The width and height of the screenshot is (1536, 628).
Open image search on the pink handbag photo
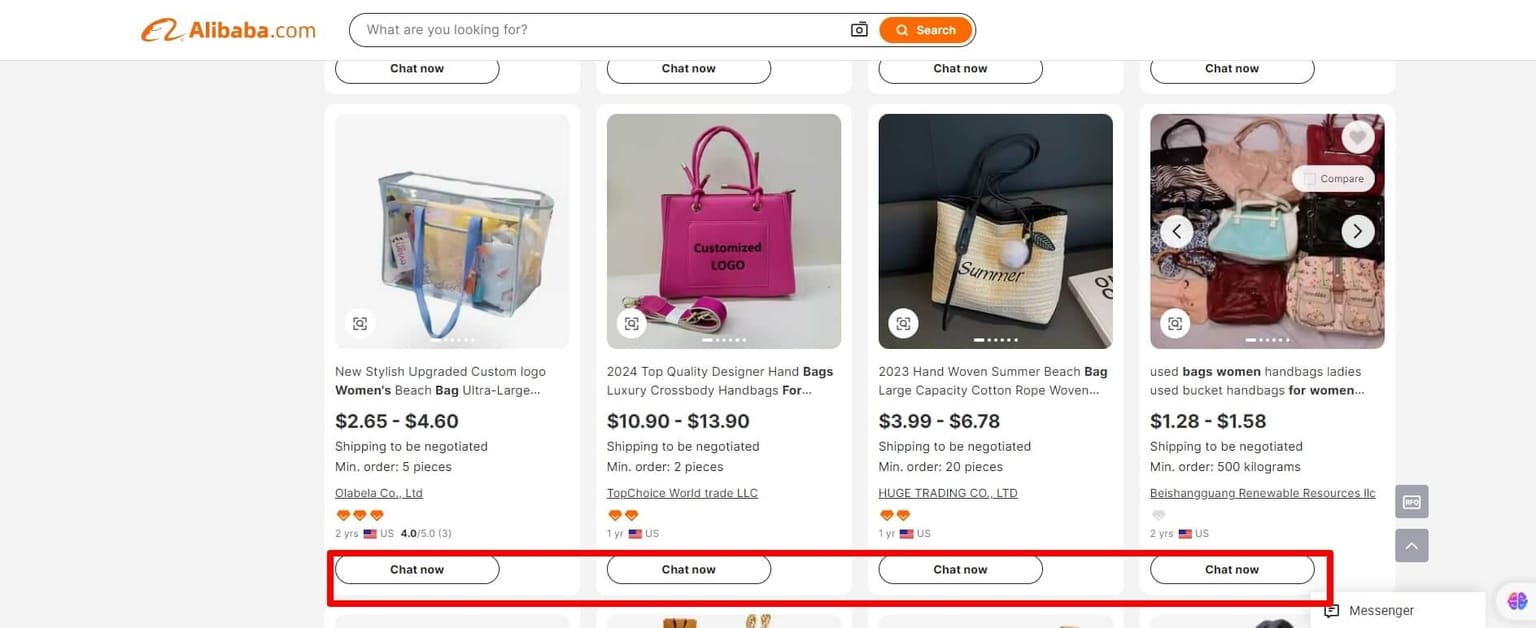[x=631, y=323]
